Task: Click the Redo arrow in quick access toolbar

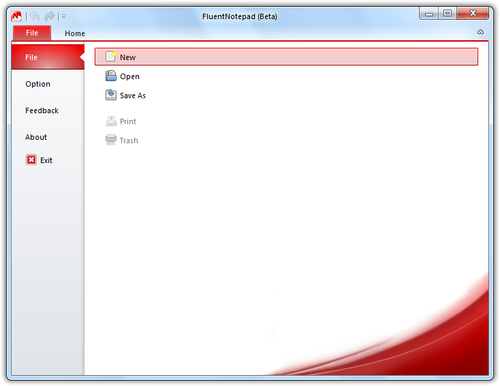Action: [x=50, y=16]
